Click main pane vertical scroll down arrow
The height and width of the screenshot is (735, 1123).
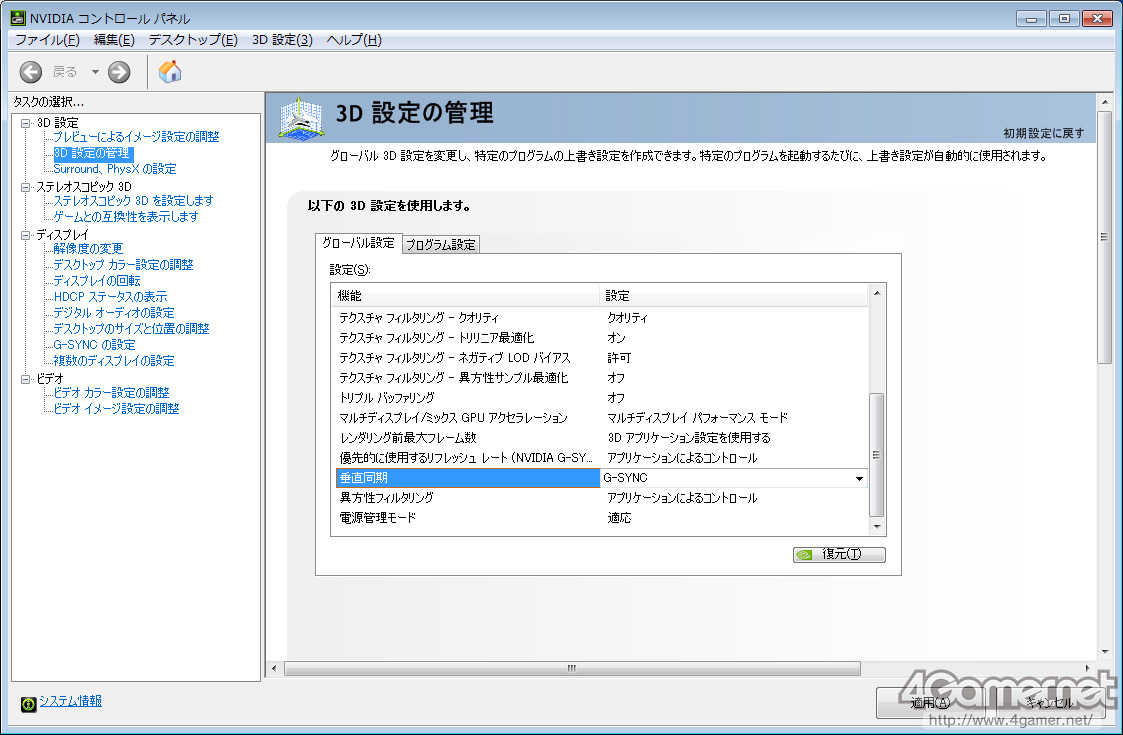[x=1104, y=652]
